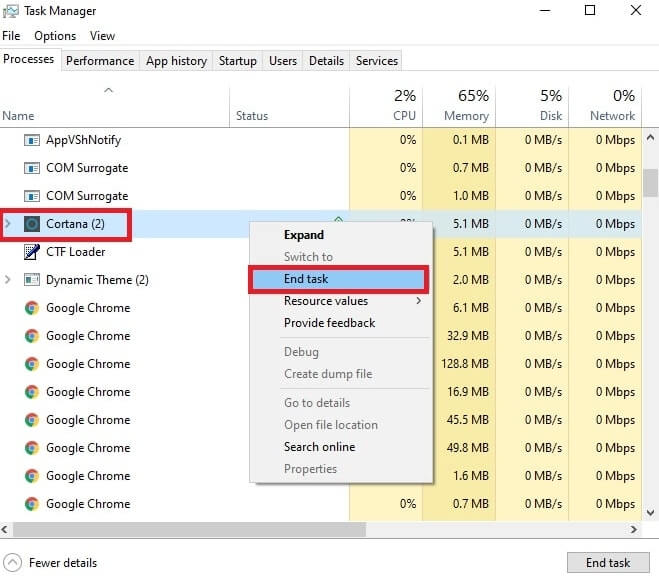Screen dimensions: 659x580
Task: Select the Cortana (2) process name
Action: click(75, 224)
